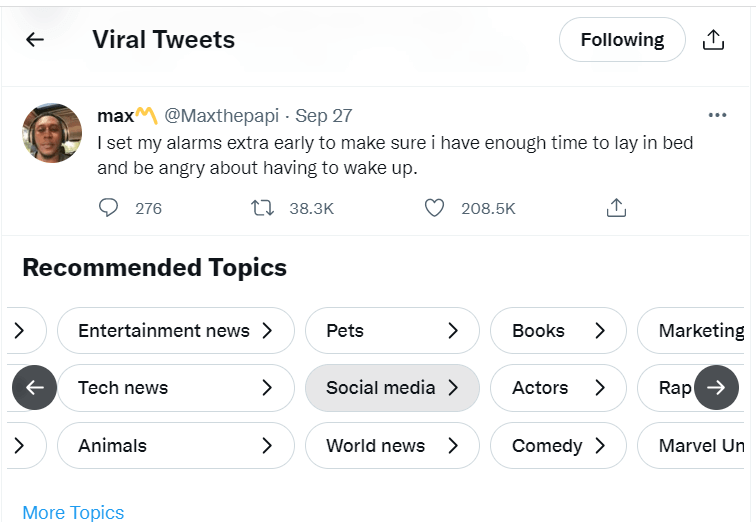Click the Sep 27 tweet timestamp
Image resolution: width=756 pixels, height=522 pixels.
(324, 116)
